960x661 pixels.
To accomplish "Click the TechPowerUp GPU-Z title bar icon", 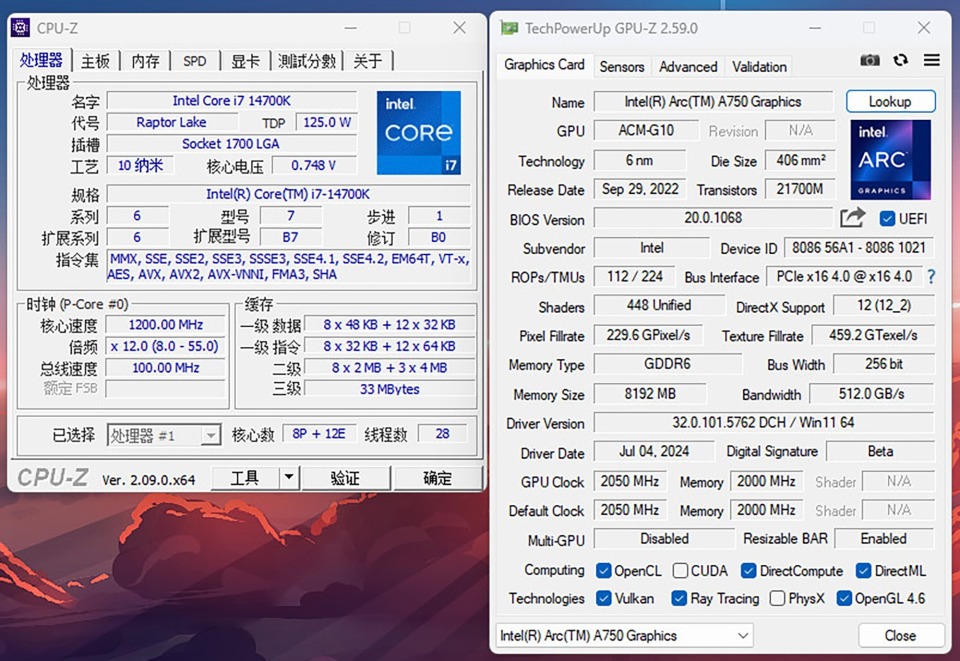I will coord(508,28).
